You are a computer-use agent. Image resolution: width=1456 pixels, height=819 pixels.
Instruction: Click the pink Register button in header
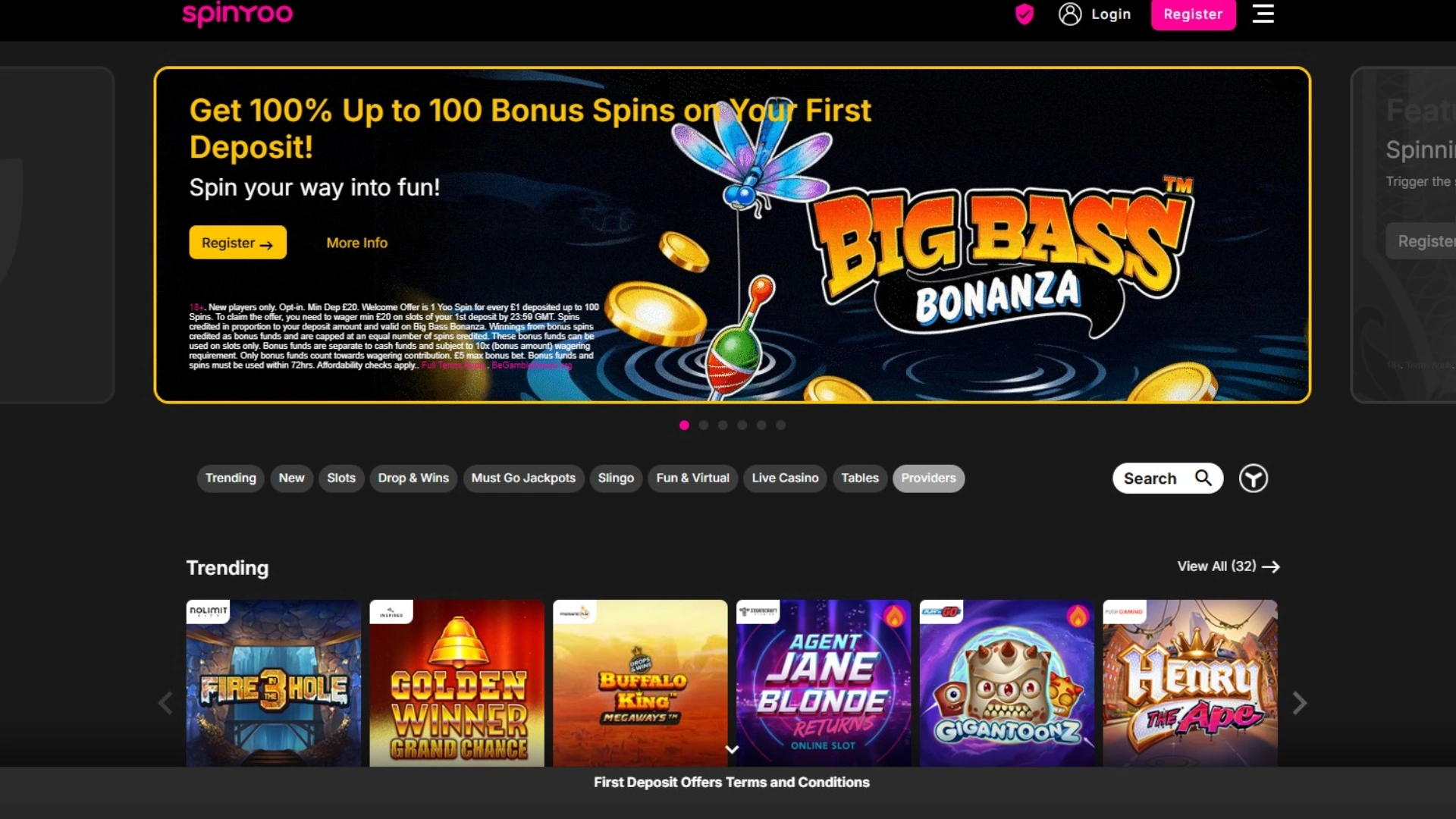[x=1193, y=14]
